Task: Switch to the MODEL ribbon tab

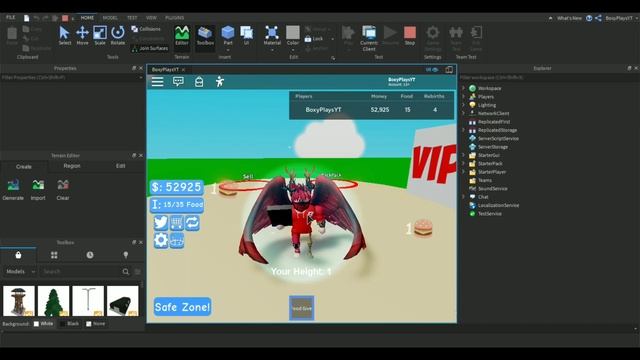Action: [110, 18]
